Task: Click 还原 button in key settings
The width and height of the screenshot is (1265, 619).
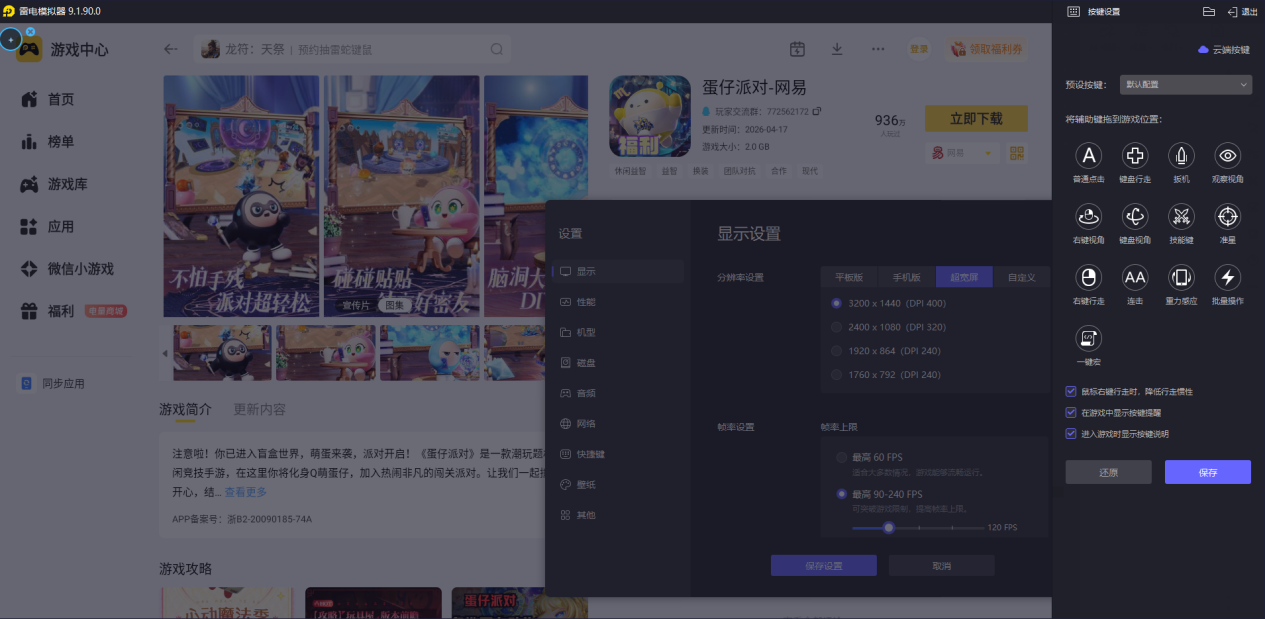Action: (1108, 472)
